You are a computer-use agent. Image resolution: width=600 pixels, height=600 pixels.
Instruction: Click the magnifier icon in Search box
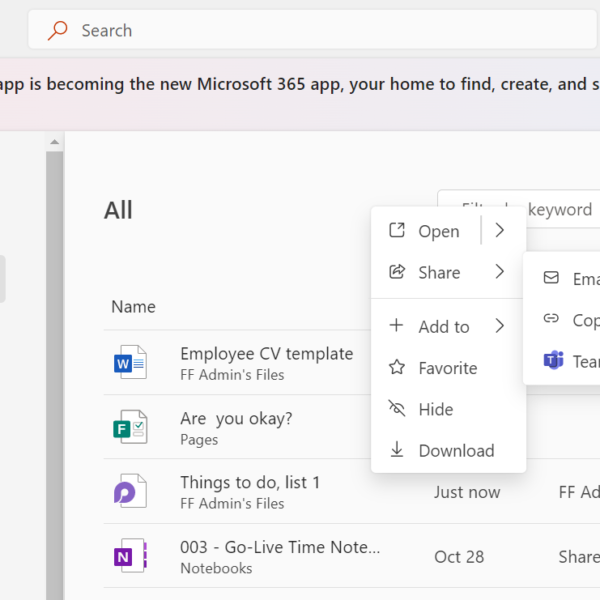click(x=58, y=30)
